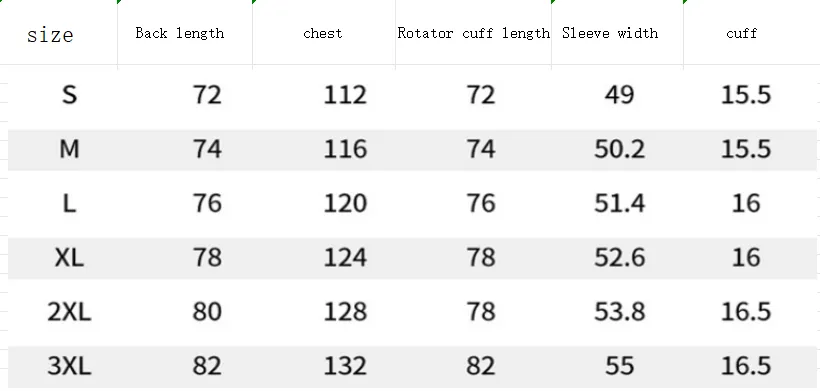Select the 'chest' column header

click(x=323, y=33)
